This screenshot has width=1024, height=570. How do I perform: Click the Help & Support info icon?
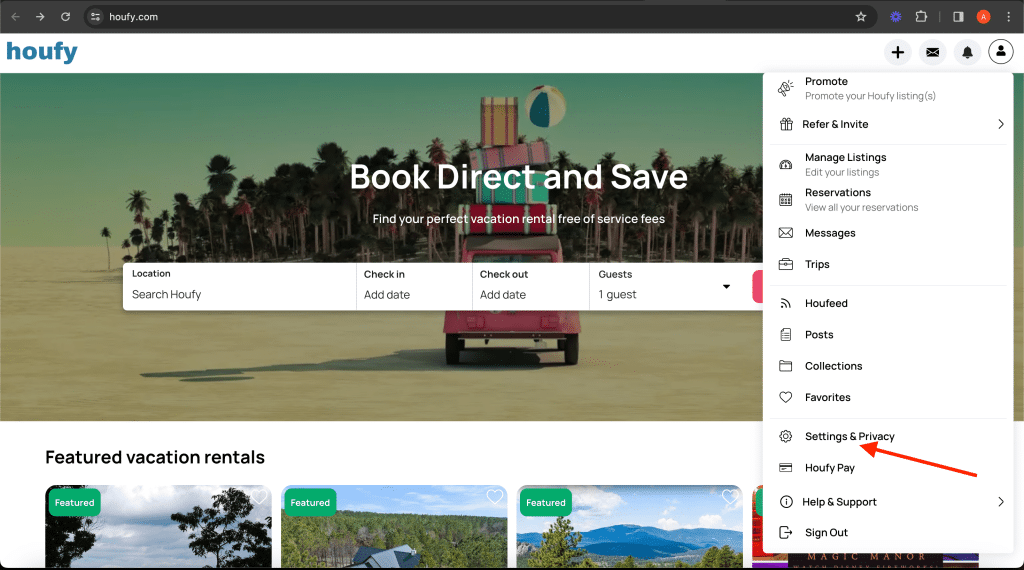[786, 501]
